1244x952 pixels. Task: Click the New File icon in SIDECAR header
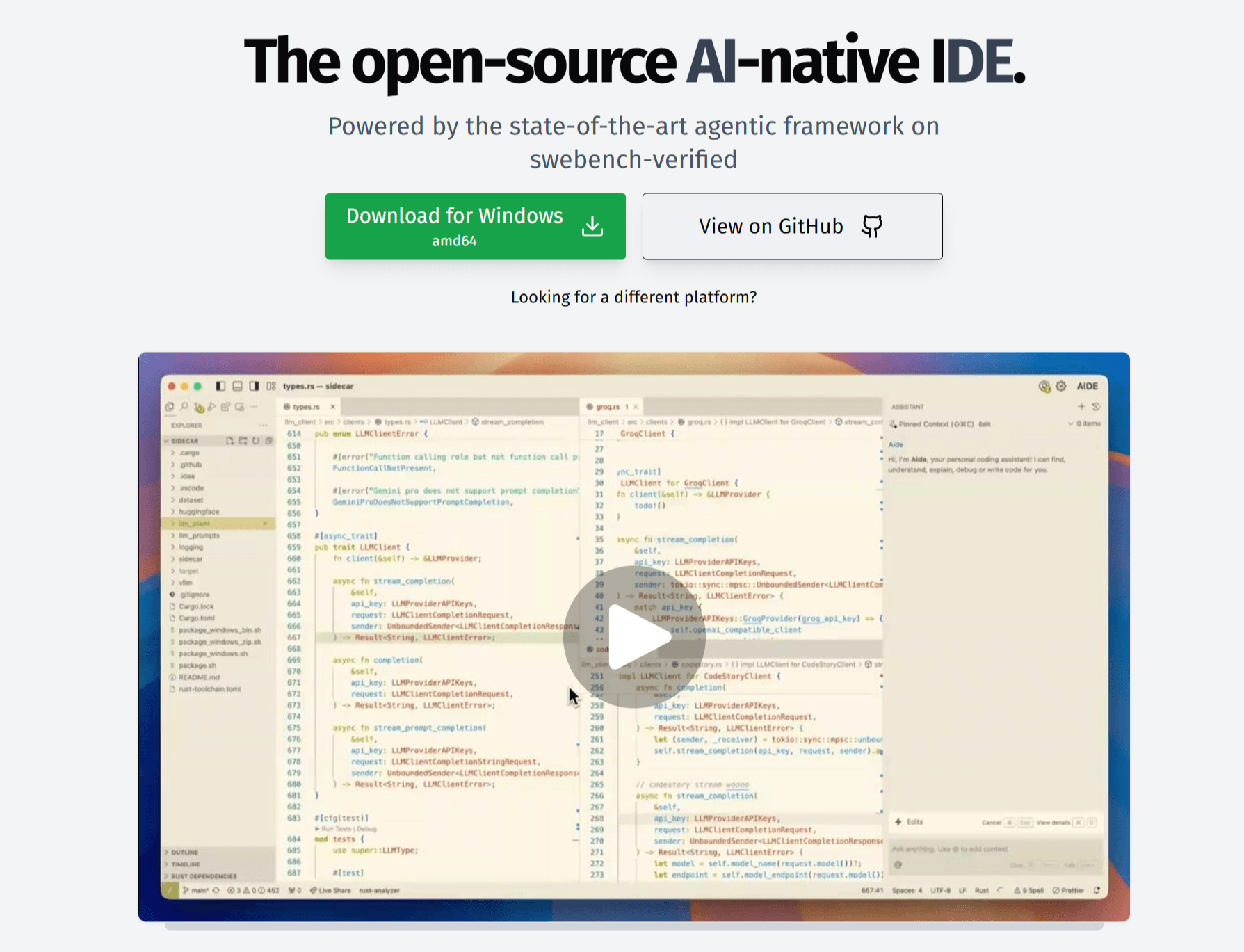tap(229, 441)
